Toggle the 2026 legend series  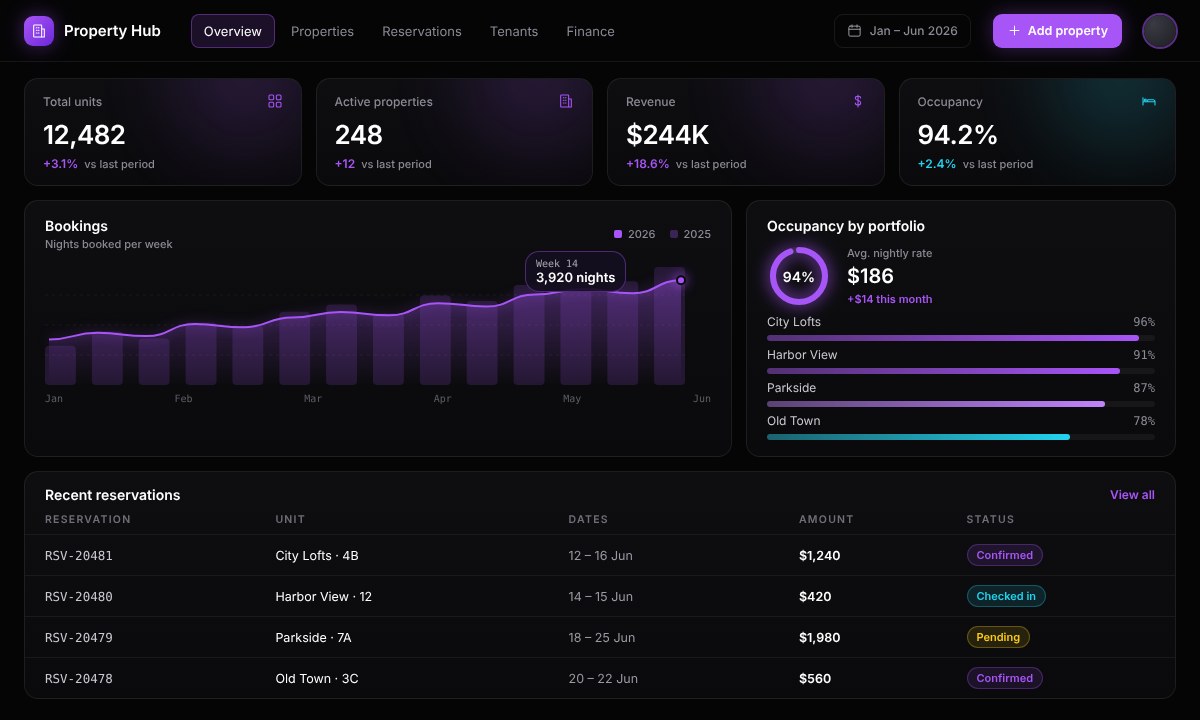tap(635, 234)
